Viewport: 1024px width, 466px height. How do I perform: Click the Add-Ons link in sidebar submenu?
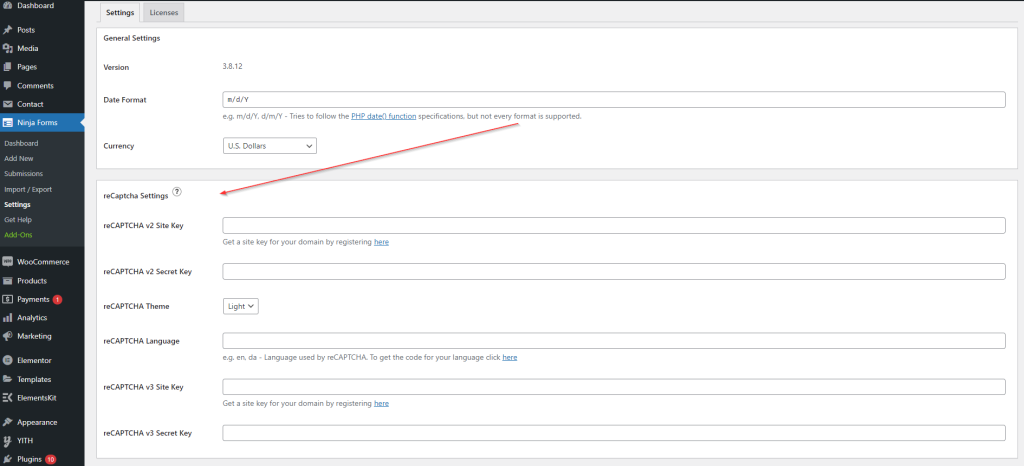19,235
